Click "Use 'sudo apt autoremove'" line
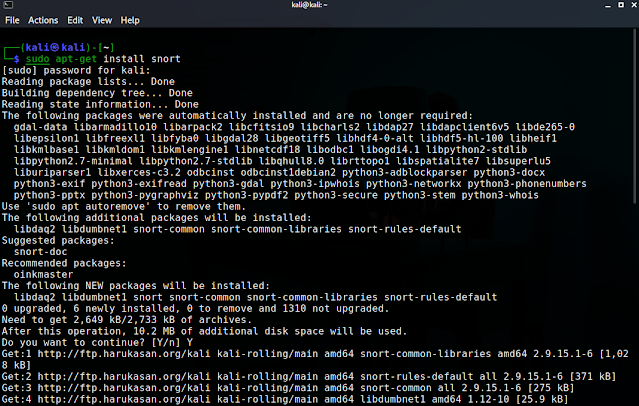639x406 pixels. tap(124, 207)
